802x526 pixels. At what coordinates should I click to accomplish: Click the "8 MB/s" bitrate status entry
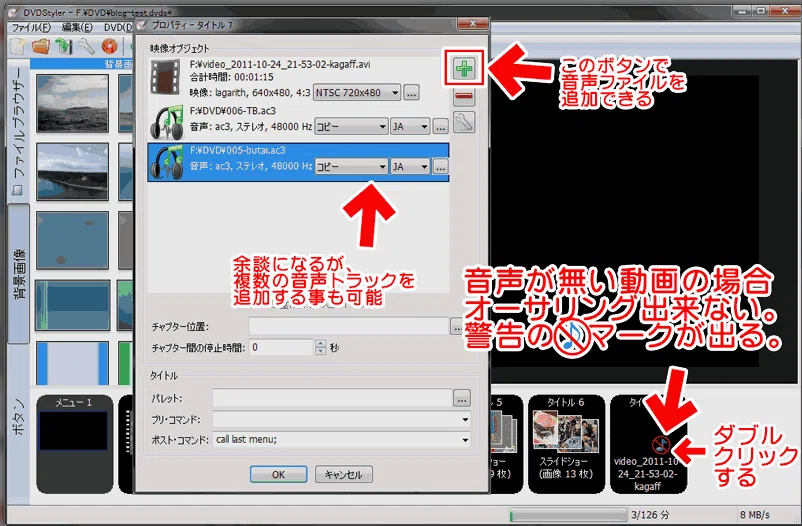point(754,514)
